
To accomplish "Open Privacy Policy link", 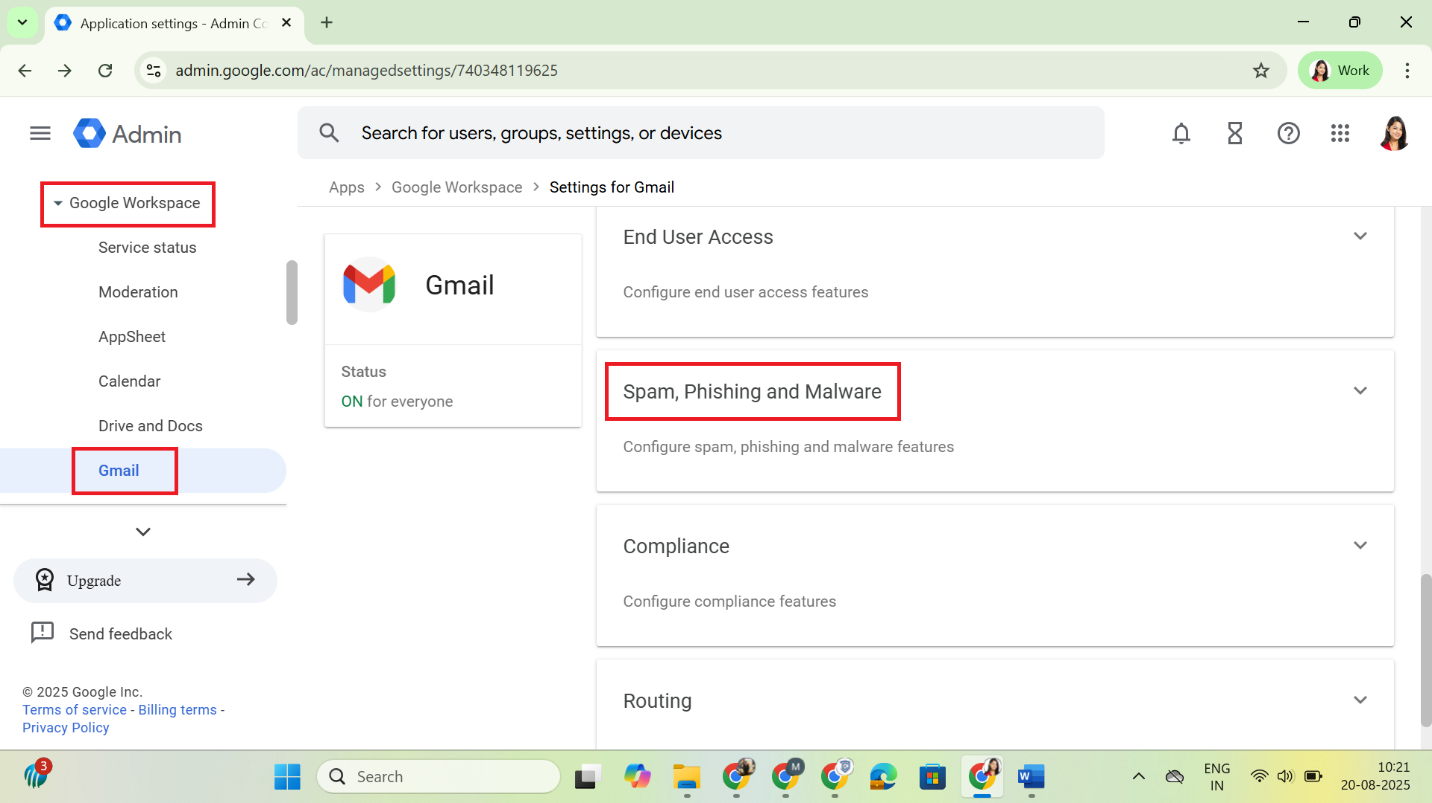I will tap(66, 728).
